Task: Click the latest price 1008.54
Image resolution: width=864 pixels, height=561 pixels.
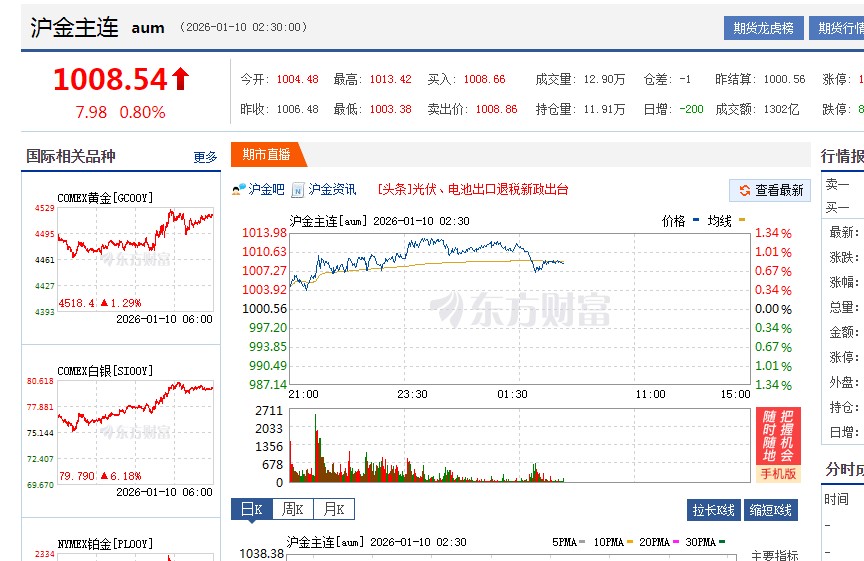Action: pyautogui.click(x=110, y=79)
